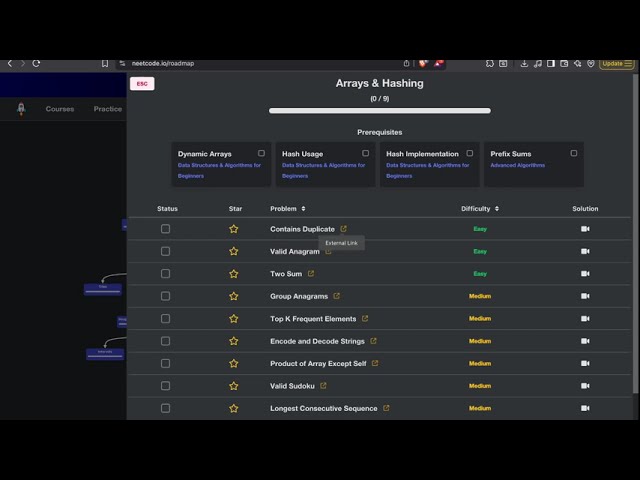Click the browser back arrow
Image resolution: width=640 pixels, height=480 pixels.
(x=10, y=63)
